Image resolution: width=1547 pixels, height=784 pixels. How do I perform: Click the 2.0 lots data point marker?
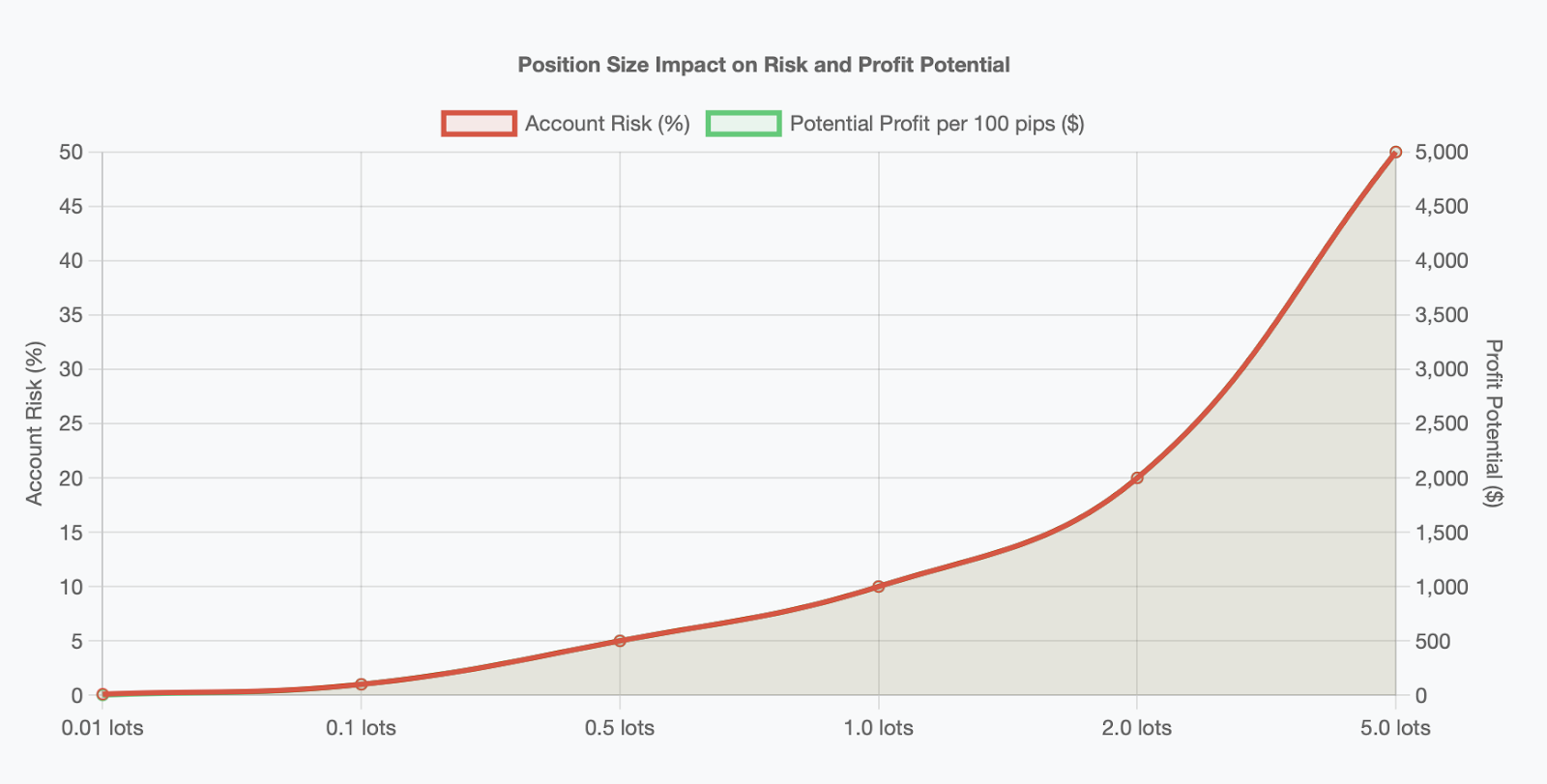coord(1137,478)
